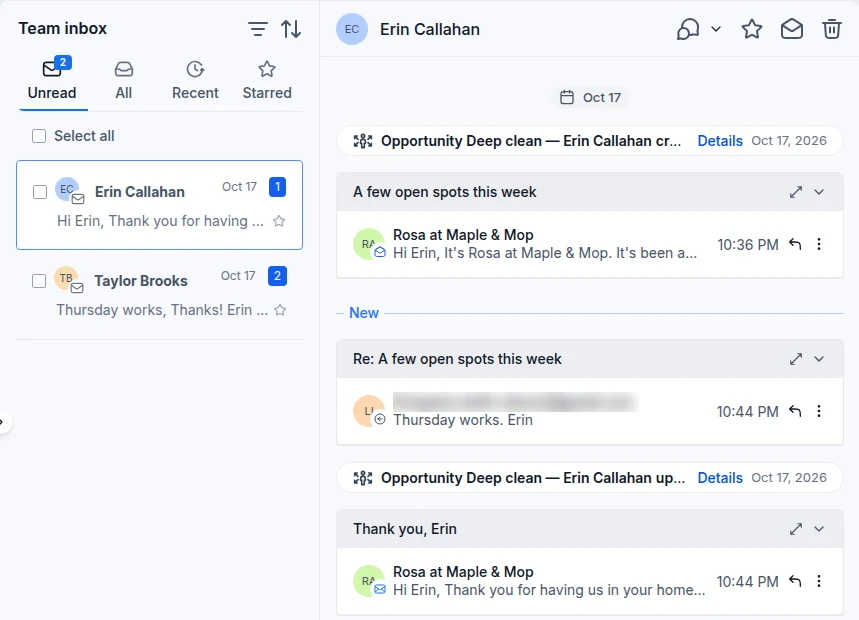Open the filter icon in Team inbox
Image resolution: width=859 pixels, height=620 pixels.
[257, 29]
